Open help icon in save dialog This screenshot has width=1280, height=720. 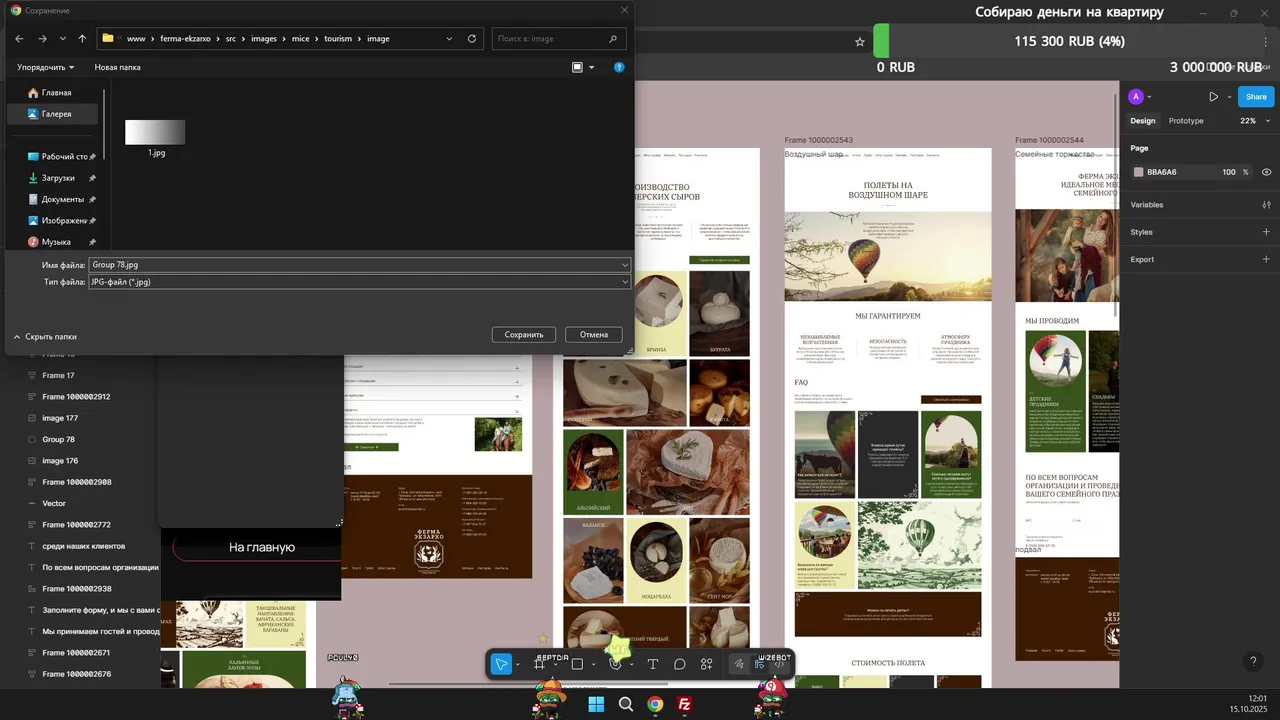619,67
